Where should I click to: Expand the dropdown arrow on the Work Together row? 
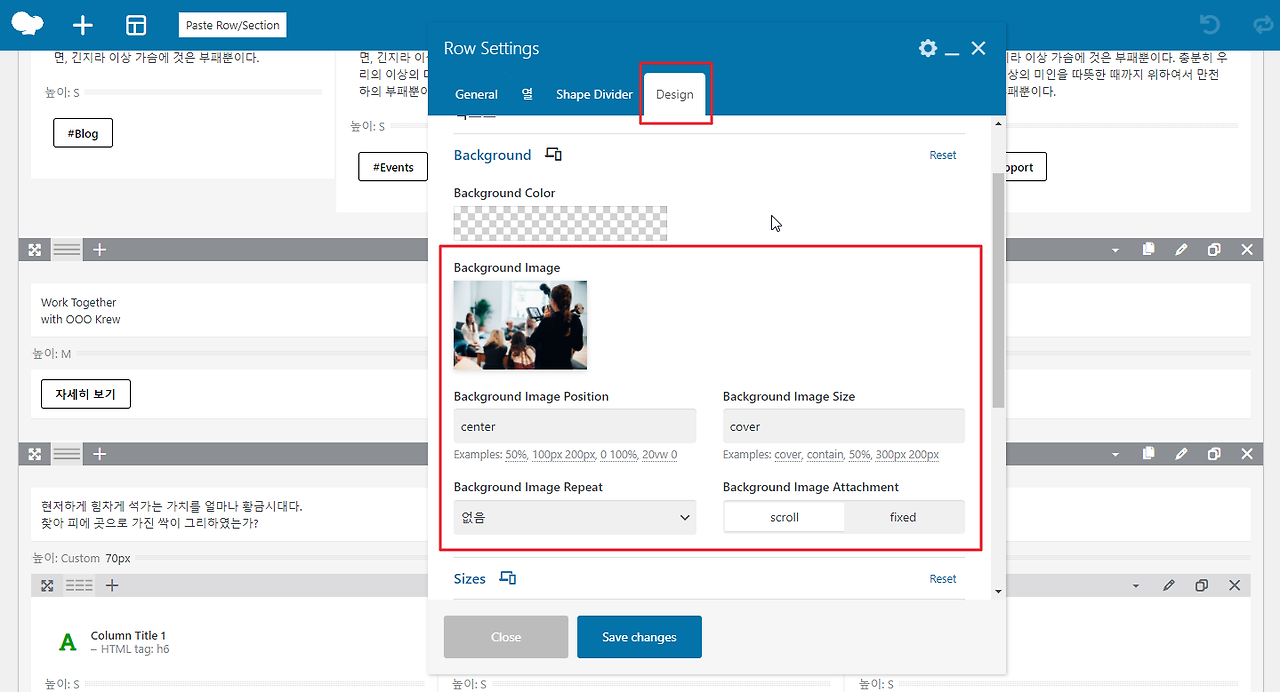(x=1116, y=250)
